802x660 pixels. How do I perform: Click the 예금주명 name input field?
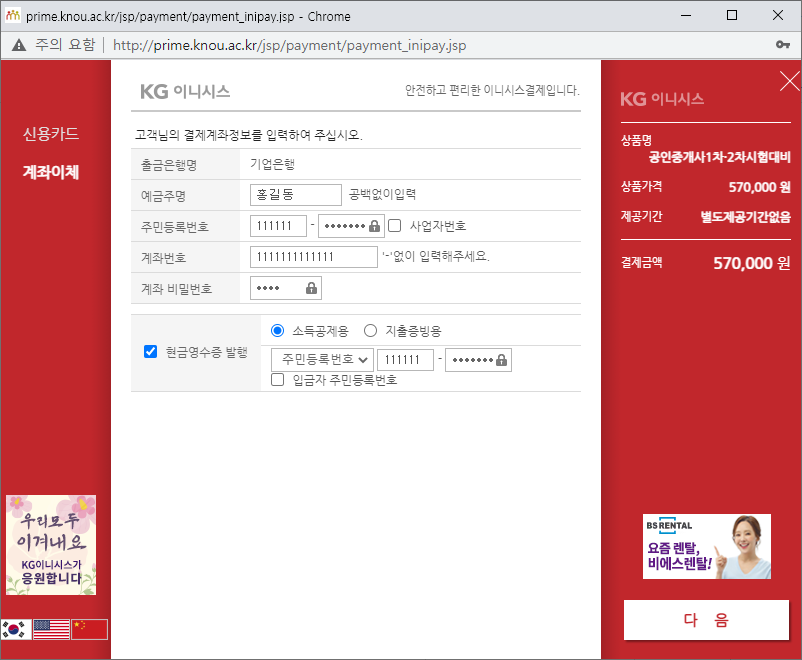pyautogui.click(x=294, y=194)
